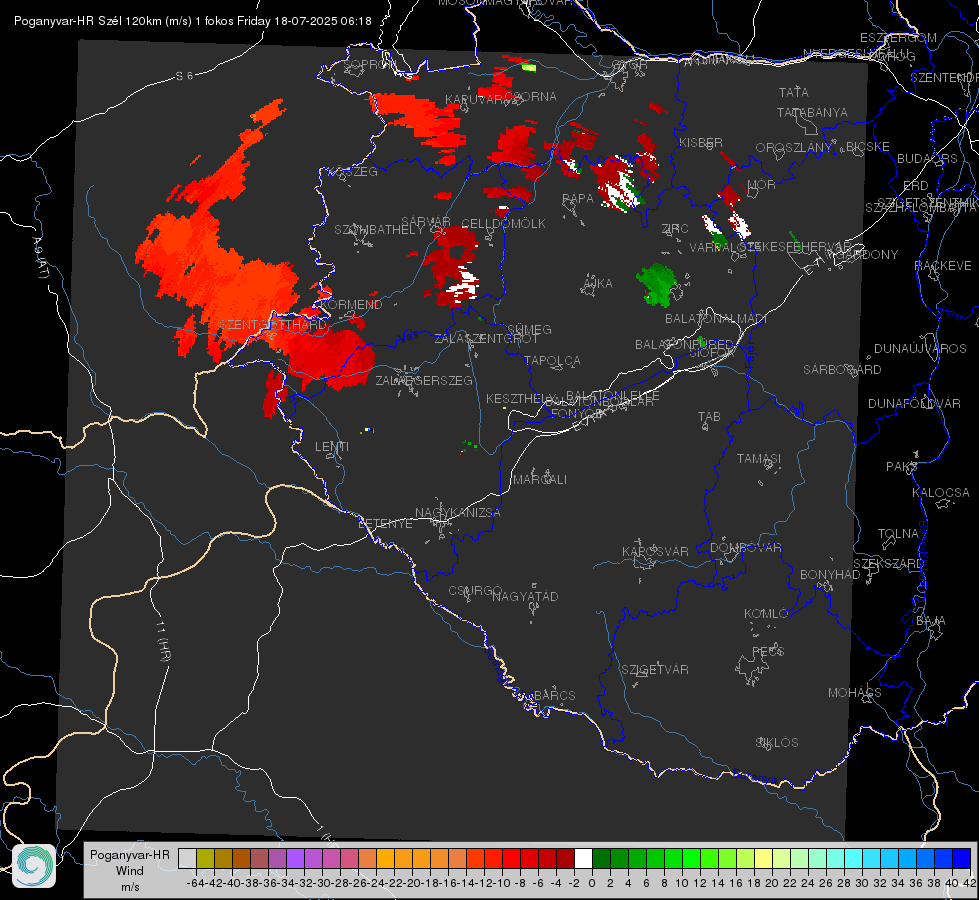Image resolution: width=979 pixels, height=900 pixels.
Task: Select the gray legend swatch left of -64
Action: [187, 858]
